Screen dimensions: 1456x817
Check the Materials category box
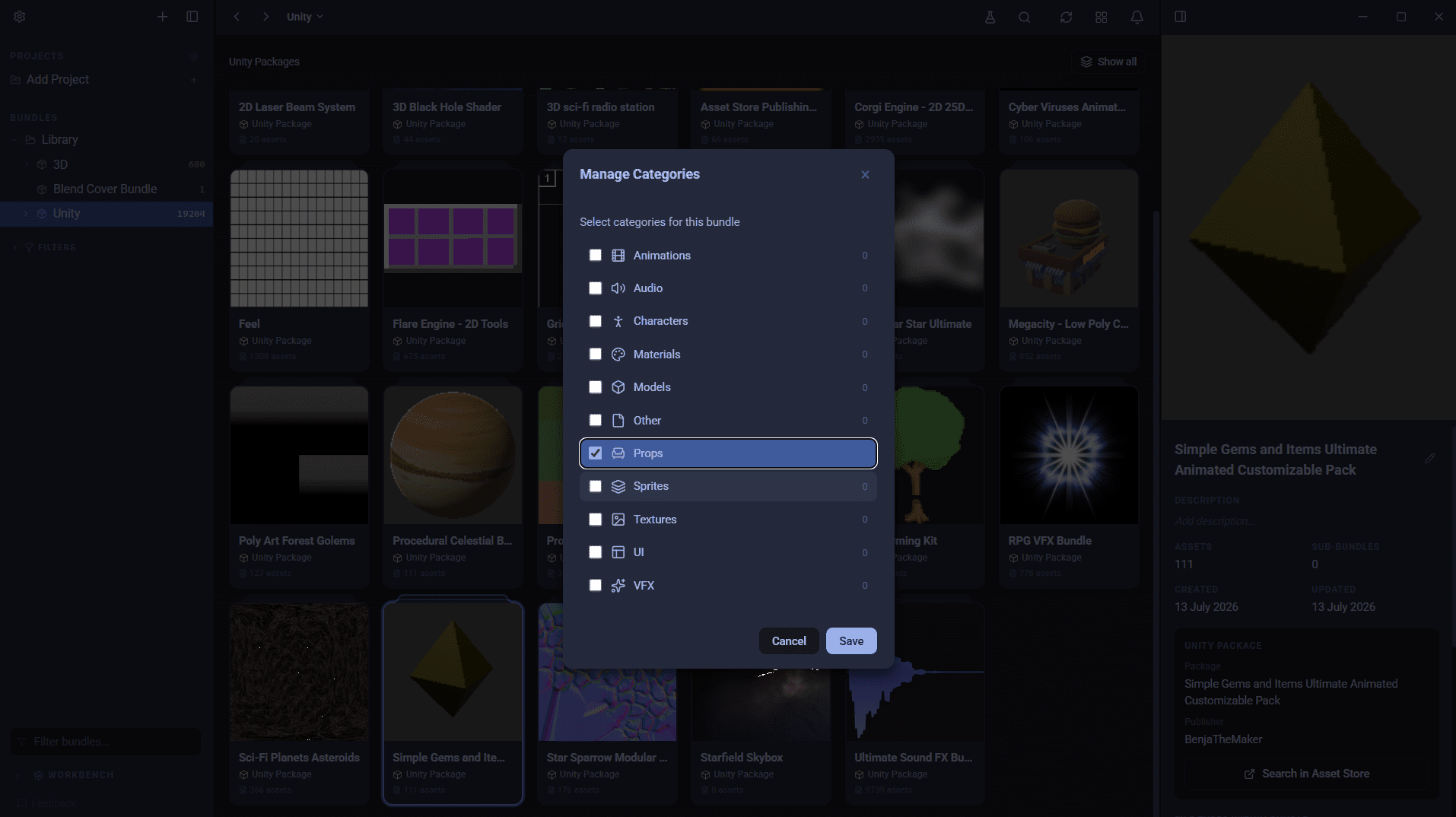[x=596, y=354]
